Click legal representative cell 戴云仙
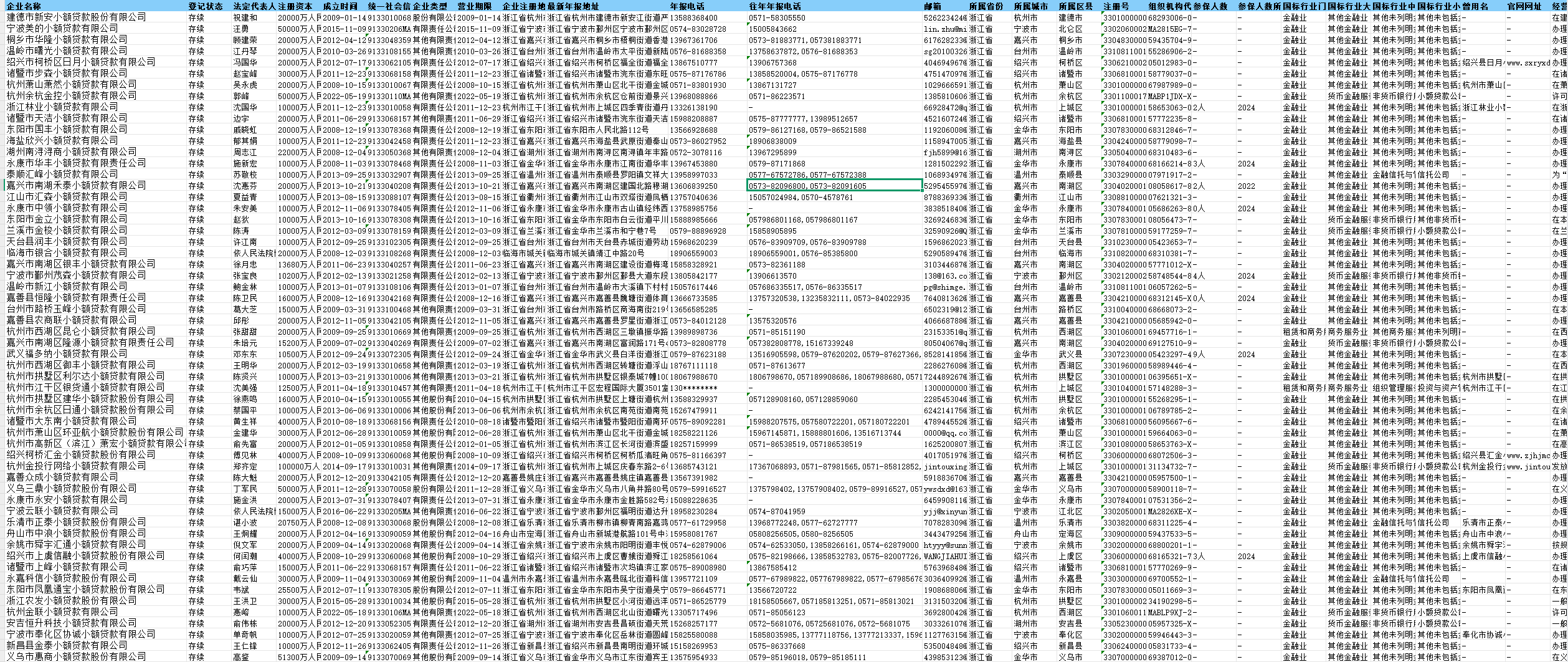The width and height of the screenshot is (1568, 662). point(244,578)
